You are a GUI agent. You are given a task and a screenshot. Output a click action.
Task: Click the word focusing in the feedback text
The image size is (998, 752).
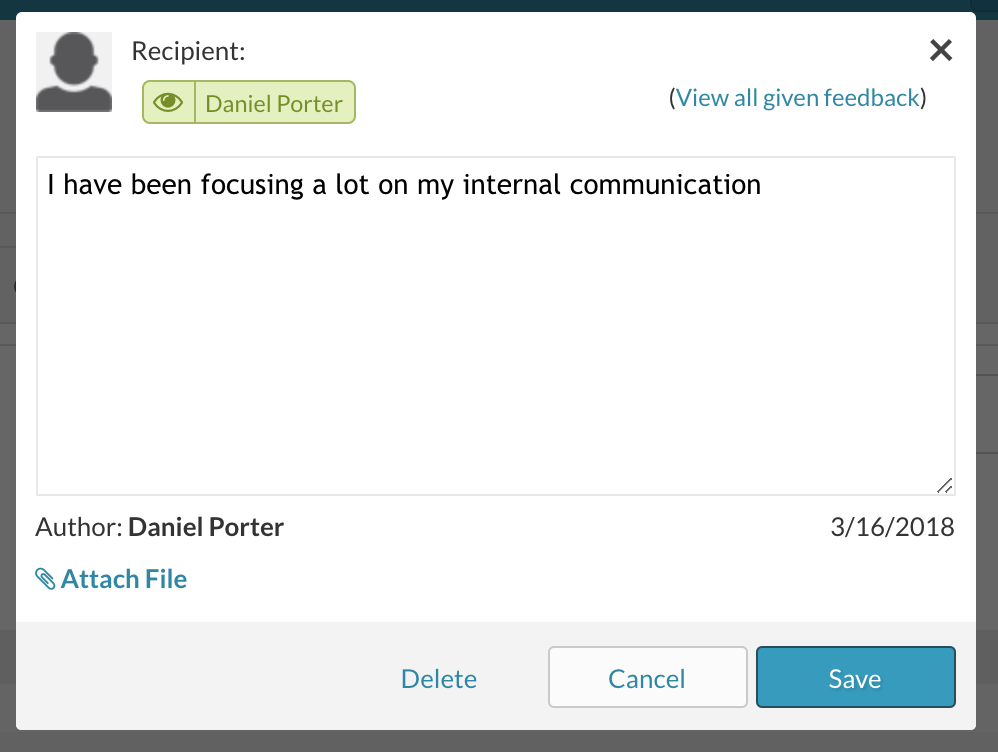click(252, 185)
